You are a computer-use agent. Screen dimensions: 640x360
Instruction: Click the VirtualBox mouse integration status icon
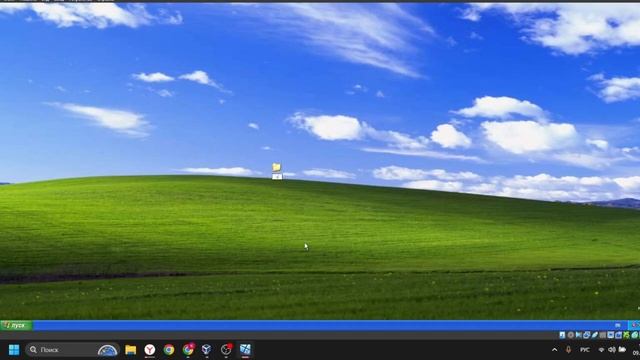click(635, 335)
